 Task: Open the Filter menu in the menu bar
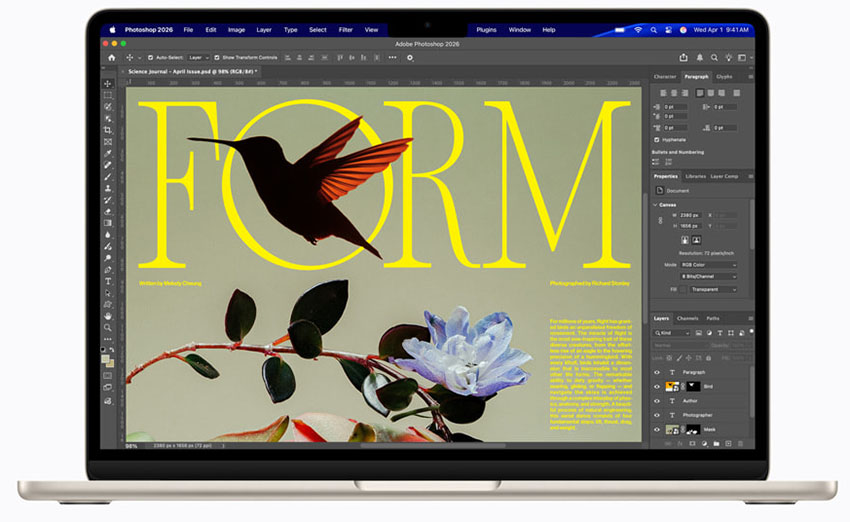[345, 30]
